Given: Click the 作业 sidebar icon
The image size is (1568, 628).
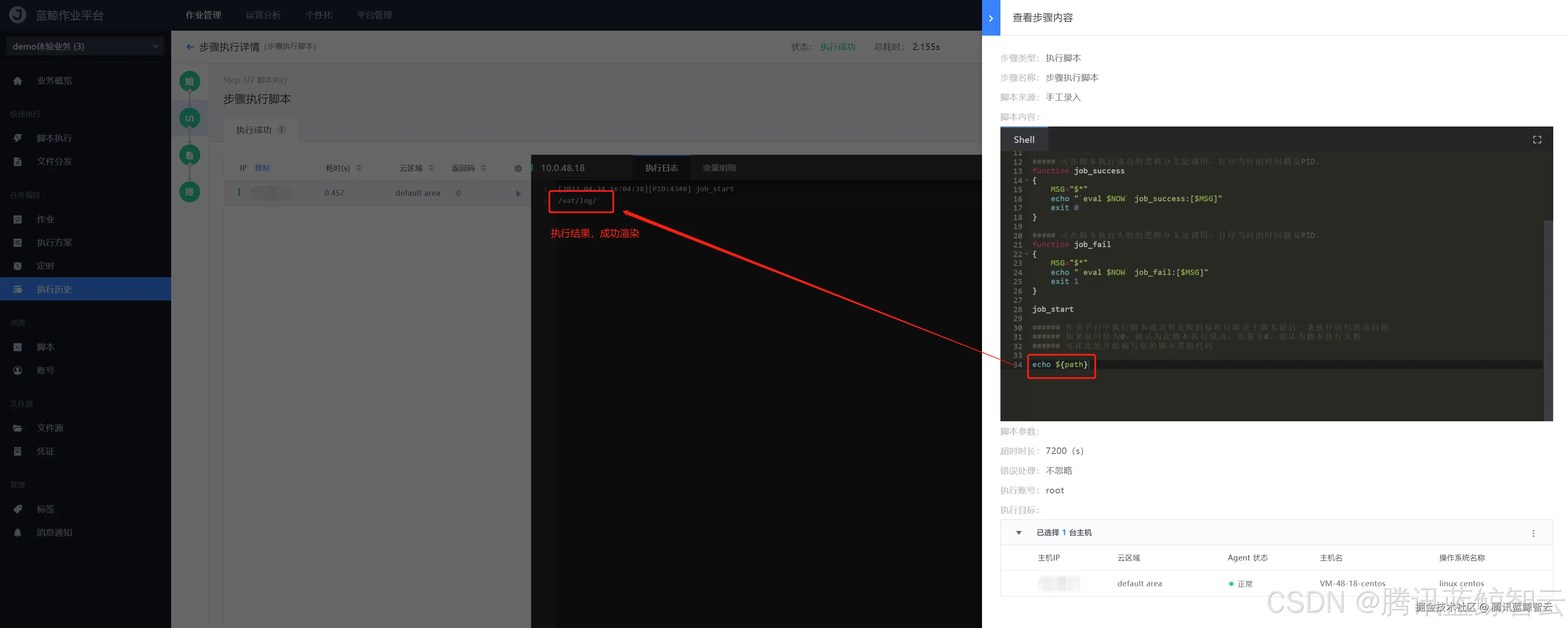Looking at the screenshot, I should (x=18, y=220).
